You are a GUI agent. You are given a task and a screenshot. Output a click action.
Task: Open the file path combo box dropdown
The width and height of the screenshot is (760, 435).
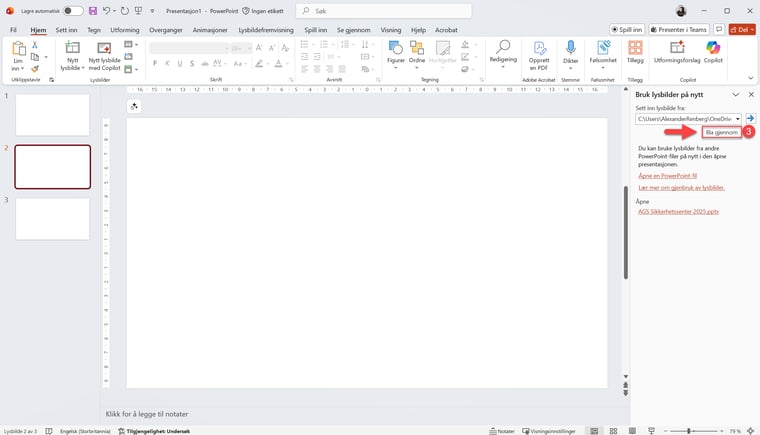[738, 119]
